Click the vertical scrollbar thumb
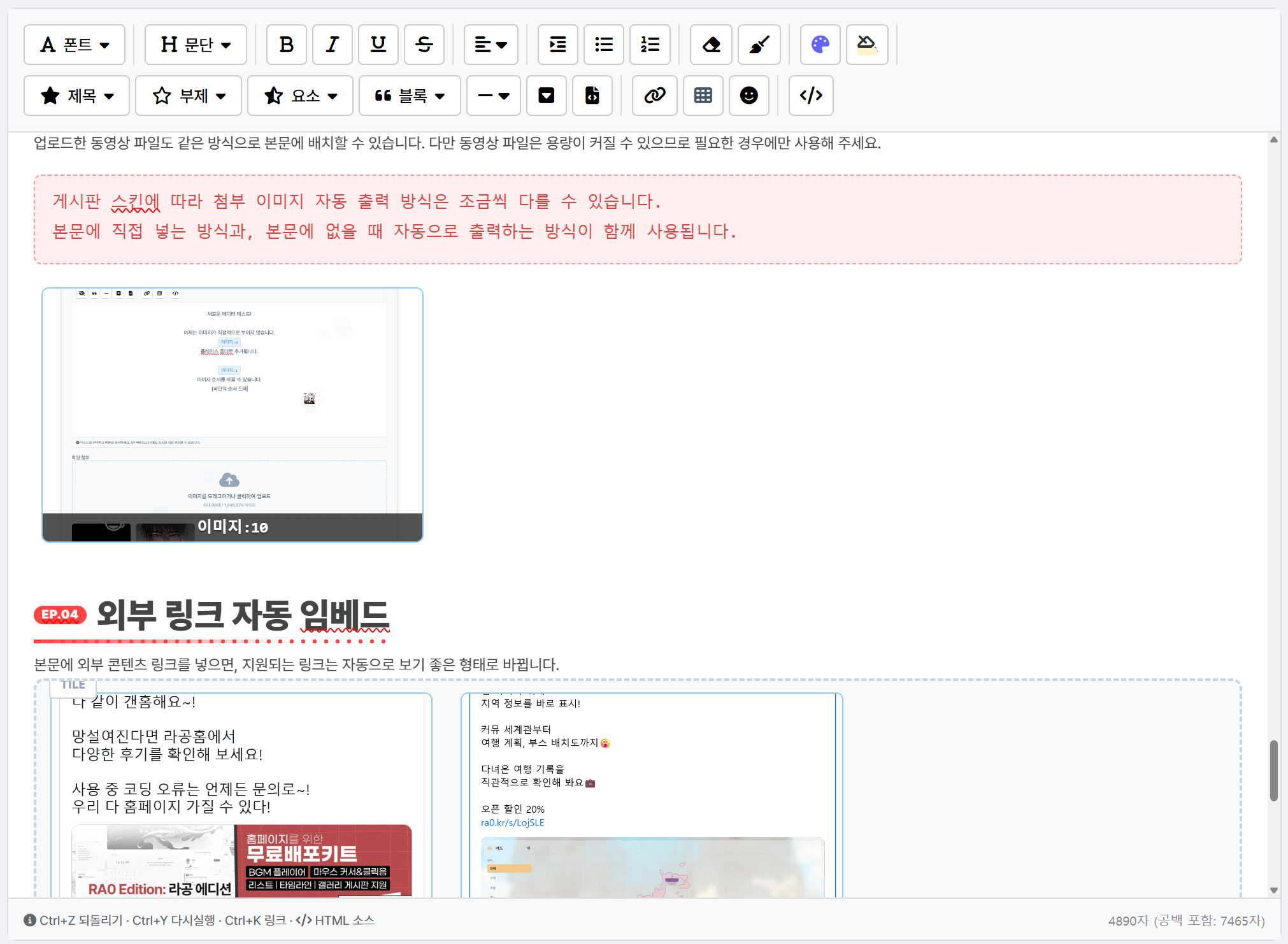 1274,770
